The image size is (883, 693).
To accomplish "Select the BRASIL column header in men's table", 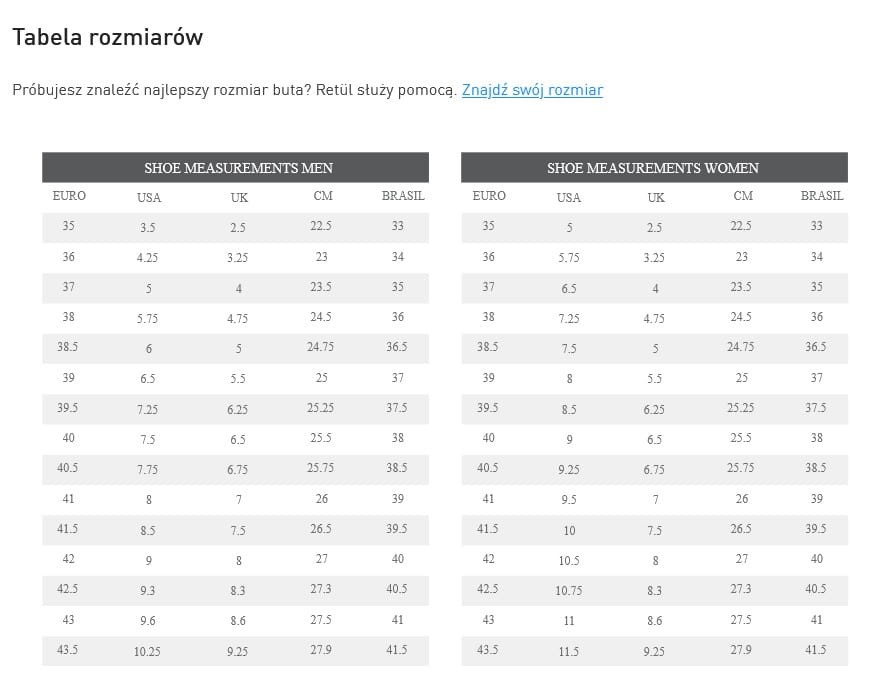I will 402,196.
